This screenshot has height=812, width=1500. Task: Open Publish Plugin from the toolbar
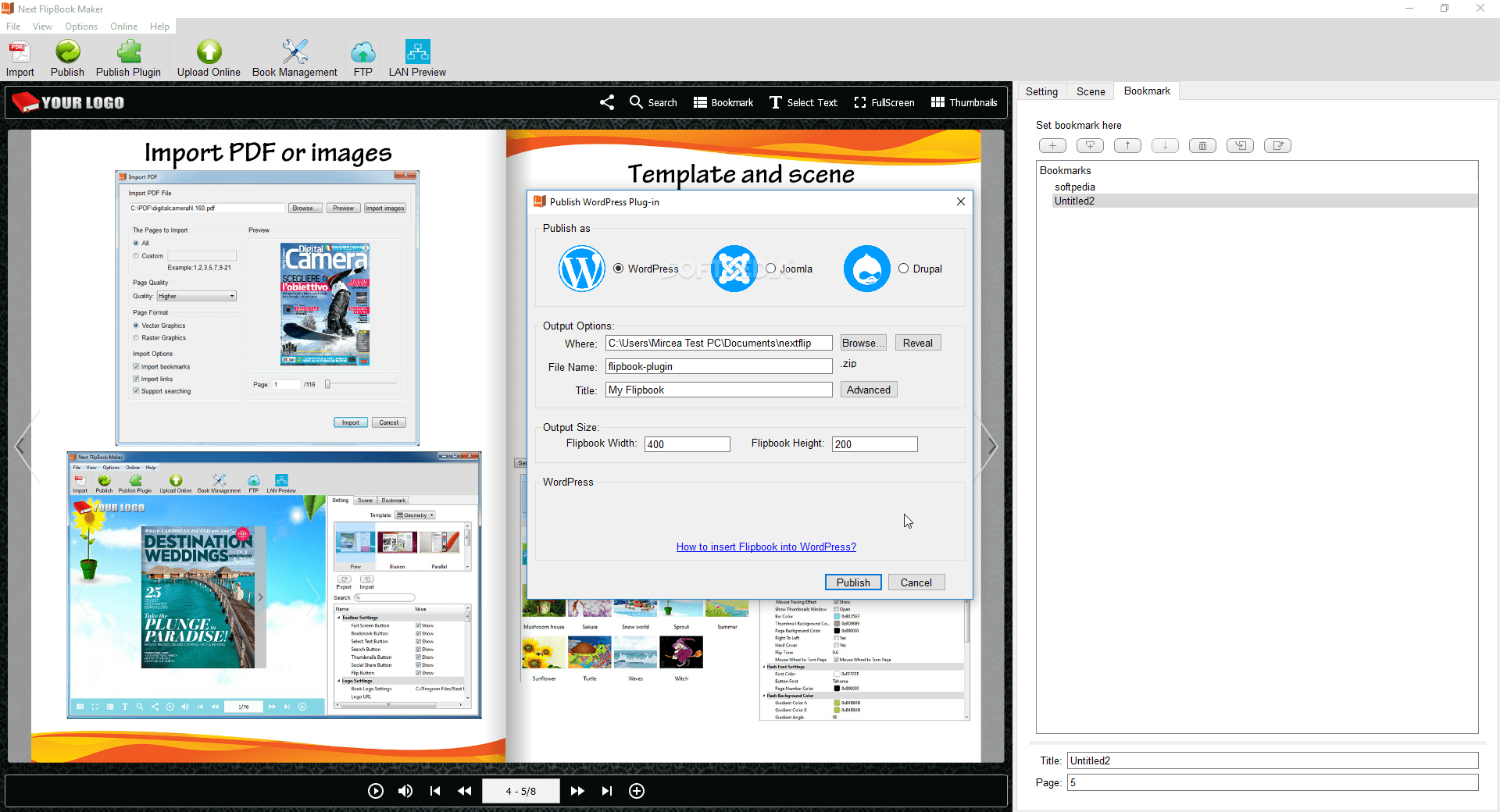click(128, 59)
